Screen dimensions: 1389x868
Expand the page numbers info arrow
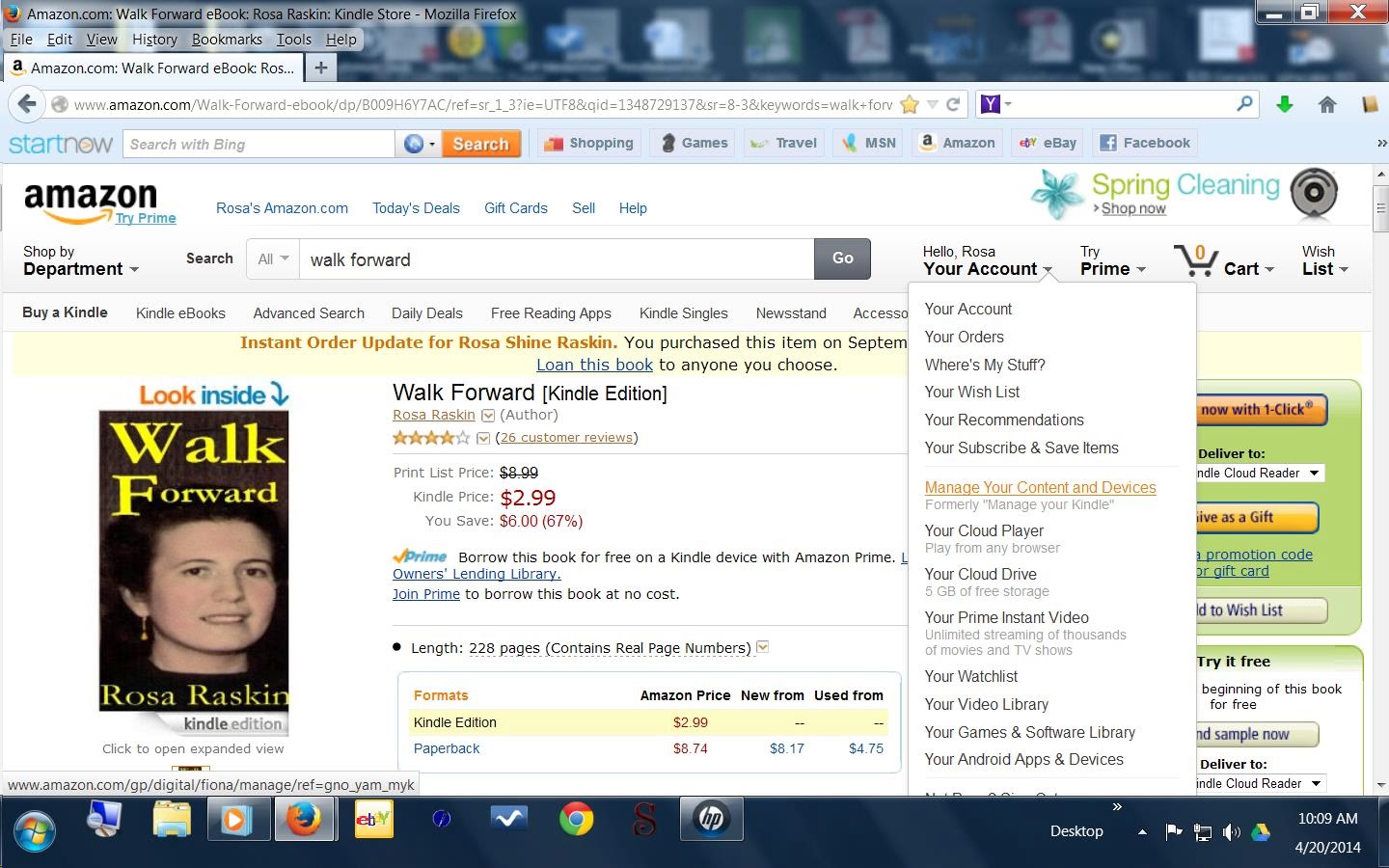tap(763, 647)
